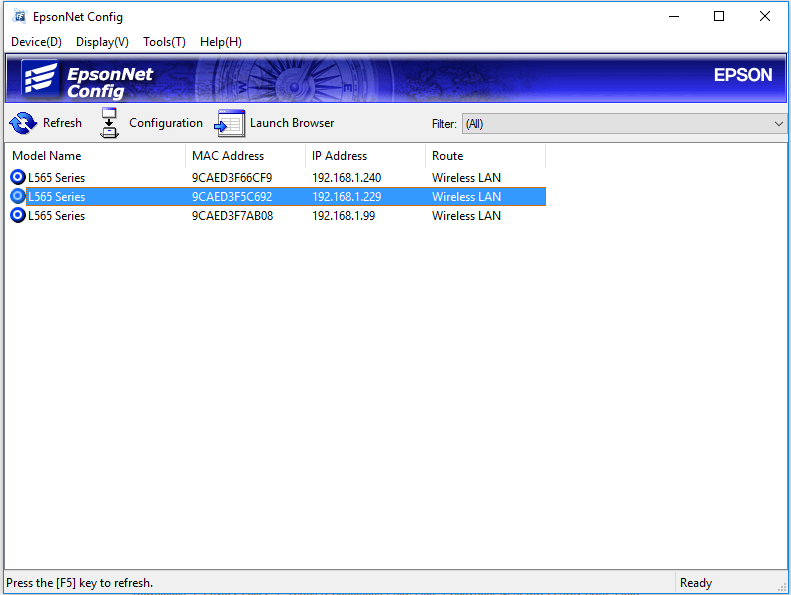Select L565 Series row with MAC 9CAED3F66CF9

pos(277,178)
